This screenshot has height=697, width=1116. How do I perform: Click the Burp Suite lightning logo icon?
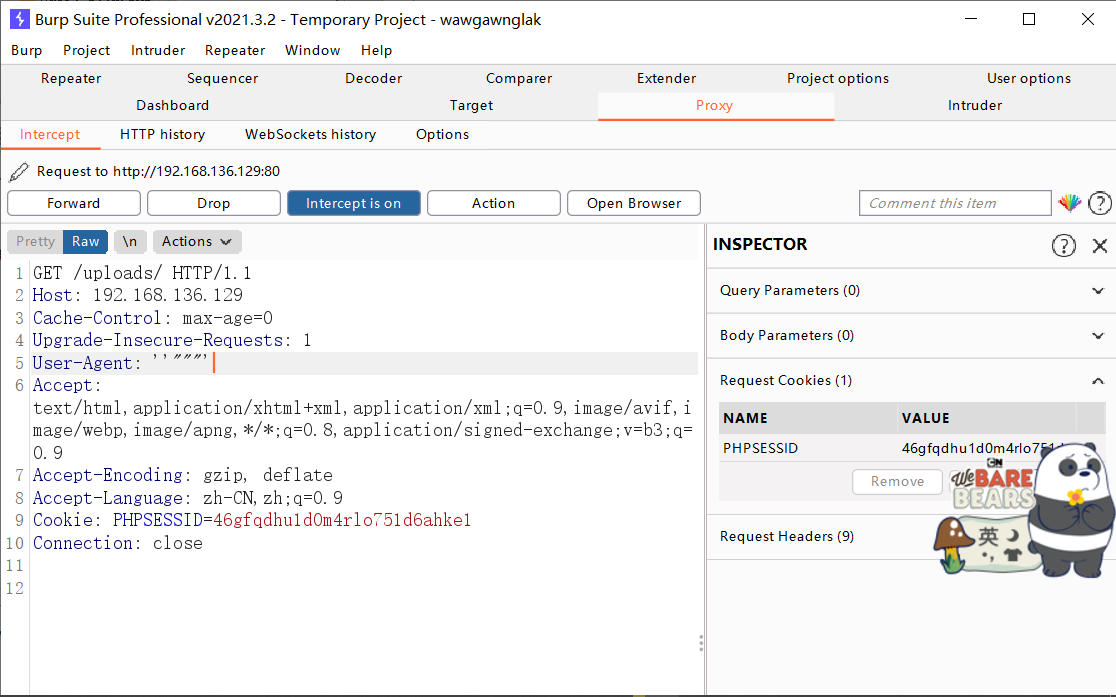20,19
